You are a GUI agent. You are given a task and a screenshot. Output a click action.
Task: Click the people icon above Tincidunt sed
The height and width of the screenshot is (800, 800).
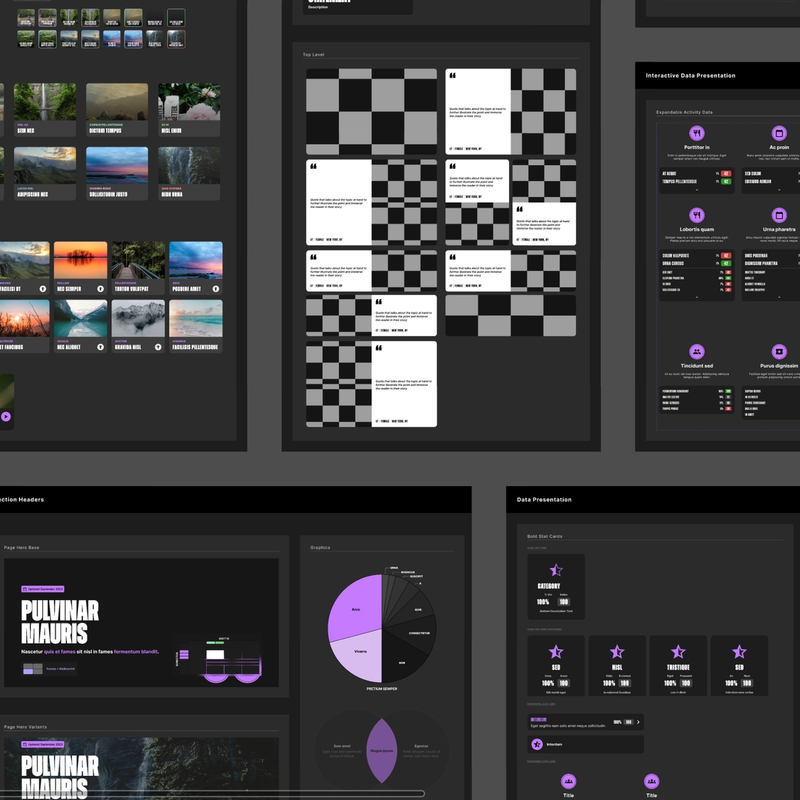[696, 352]
